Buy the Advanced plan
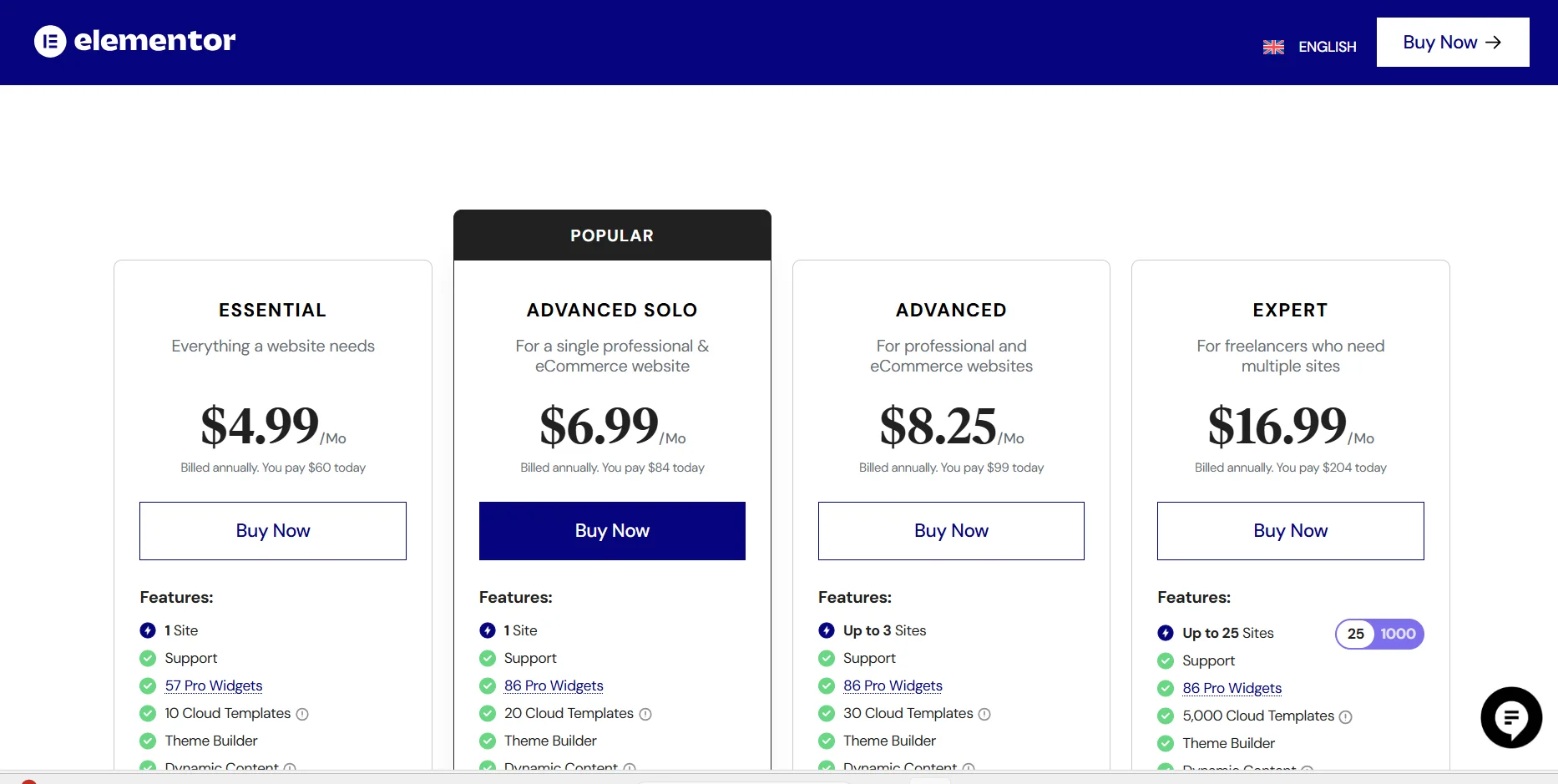 click(951, 531)
